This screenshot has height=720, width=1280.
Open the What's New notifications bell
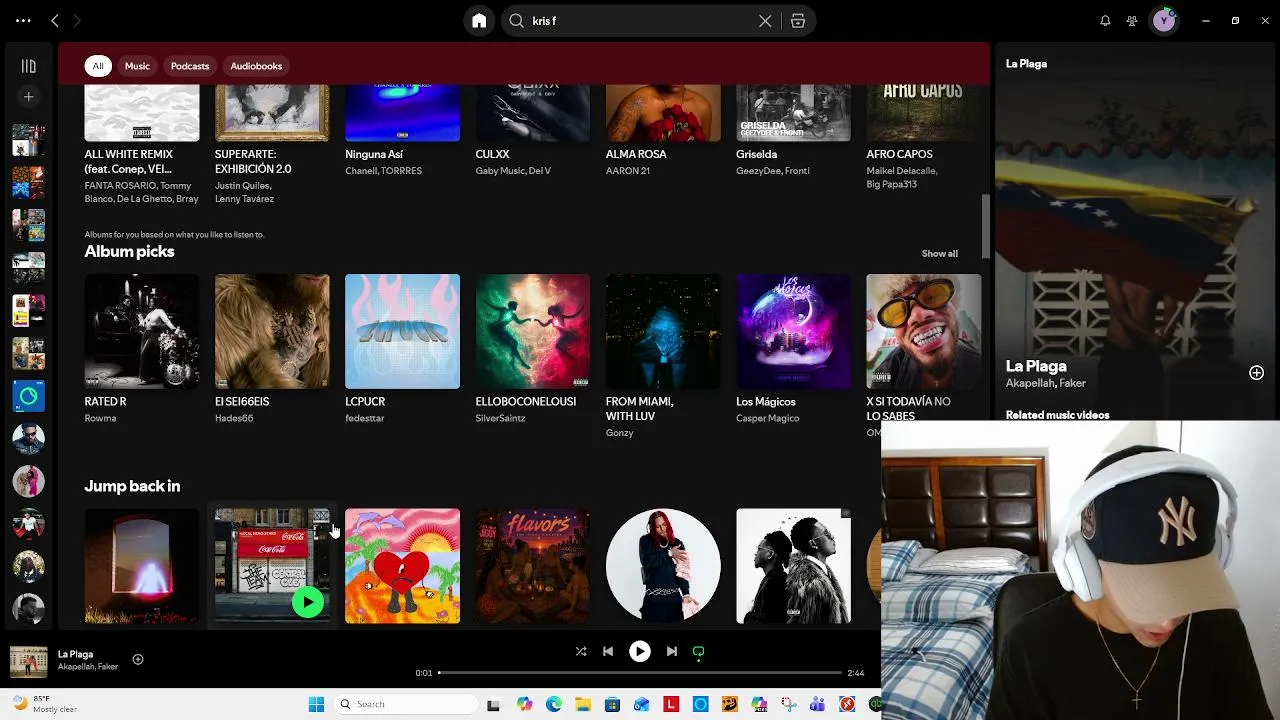pos(1105,21)
